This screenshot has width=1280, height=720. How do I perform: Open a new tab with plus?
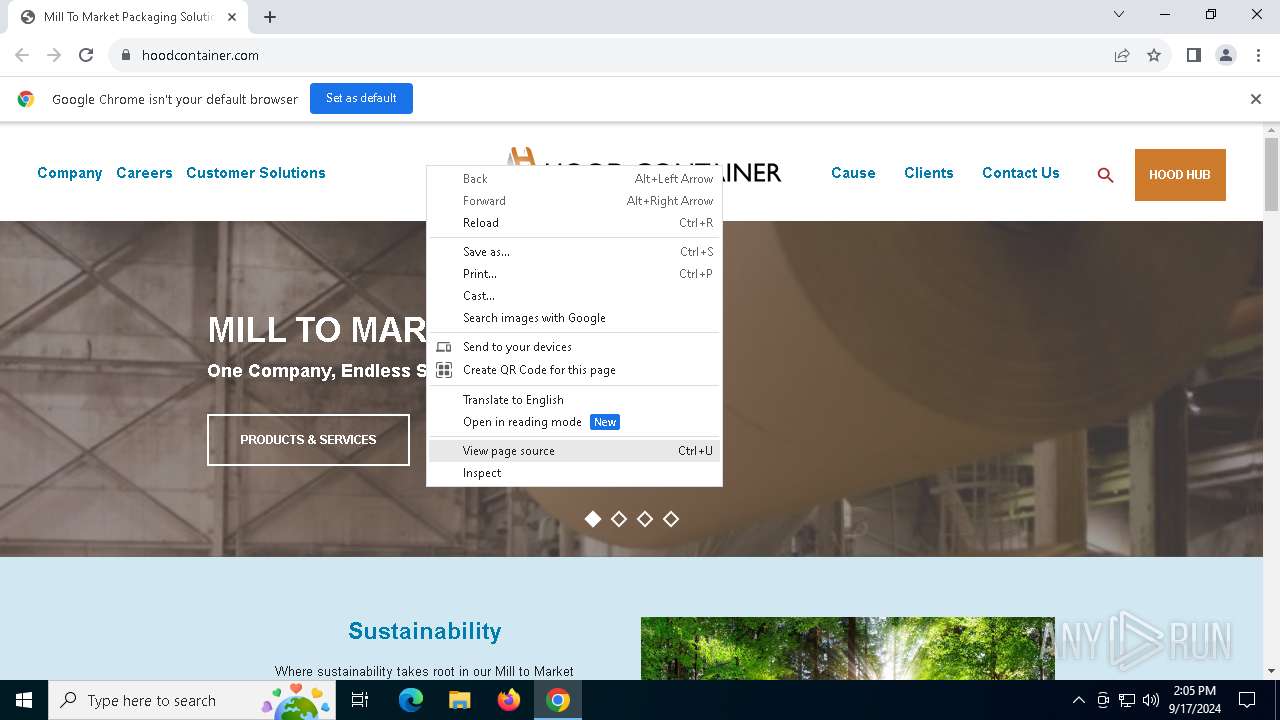coord(270,17)
